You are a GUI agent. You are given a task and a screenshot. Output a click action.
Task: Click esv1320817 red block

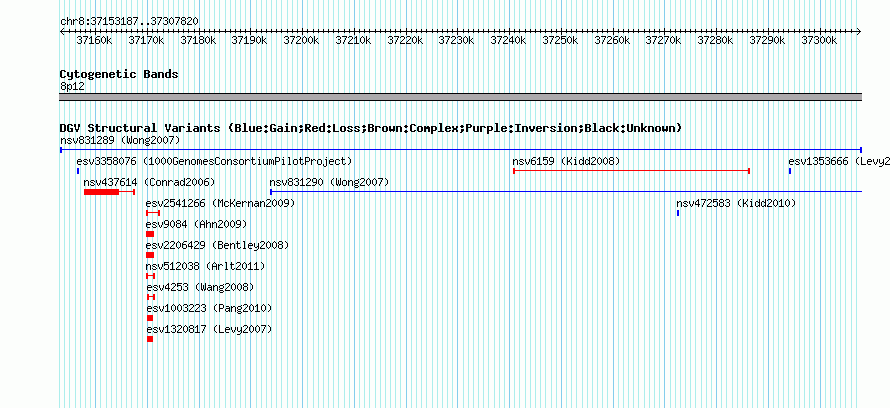[150, 339]
